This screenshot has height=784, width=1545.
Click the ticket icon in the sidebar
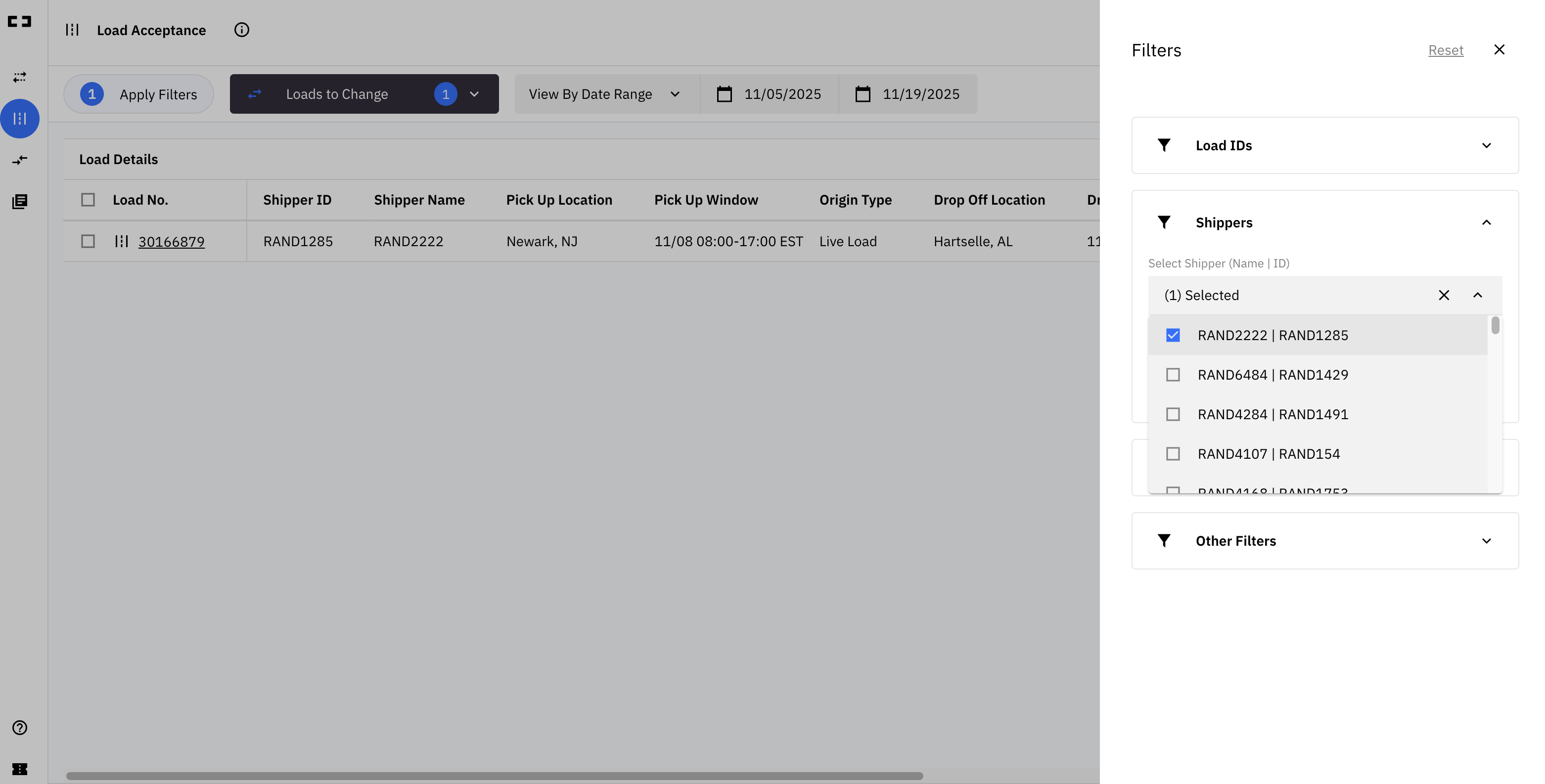pos(19,769)
